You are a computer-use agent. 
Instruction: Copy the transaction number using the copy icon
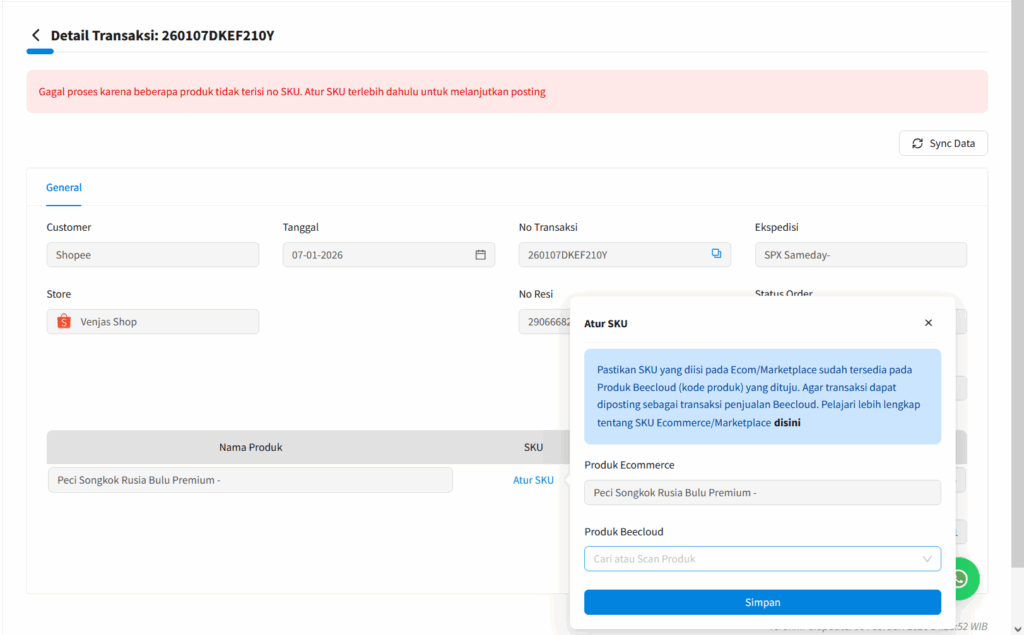716,254
